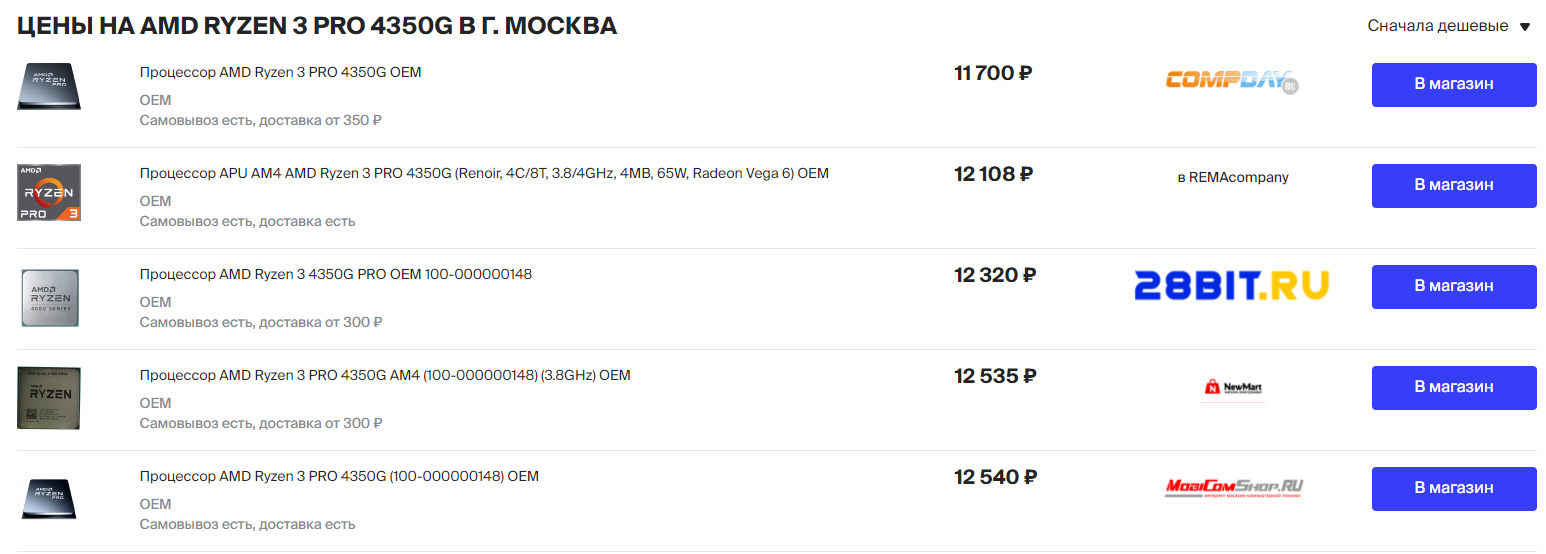Click the MobiComShop offer's processor thumbnail
The image size is (1546, 554).
[49, 498]
